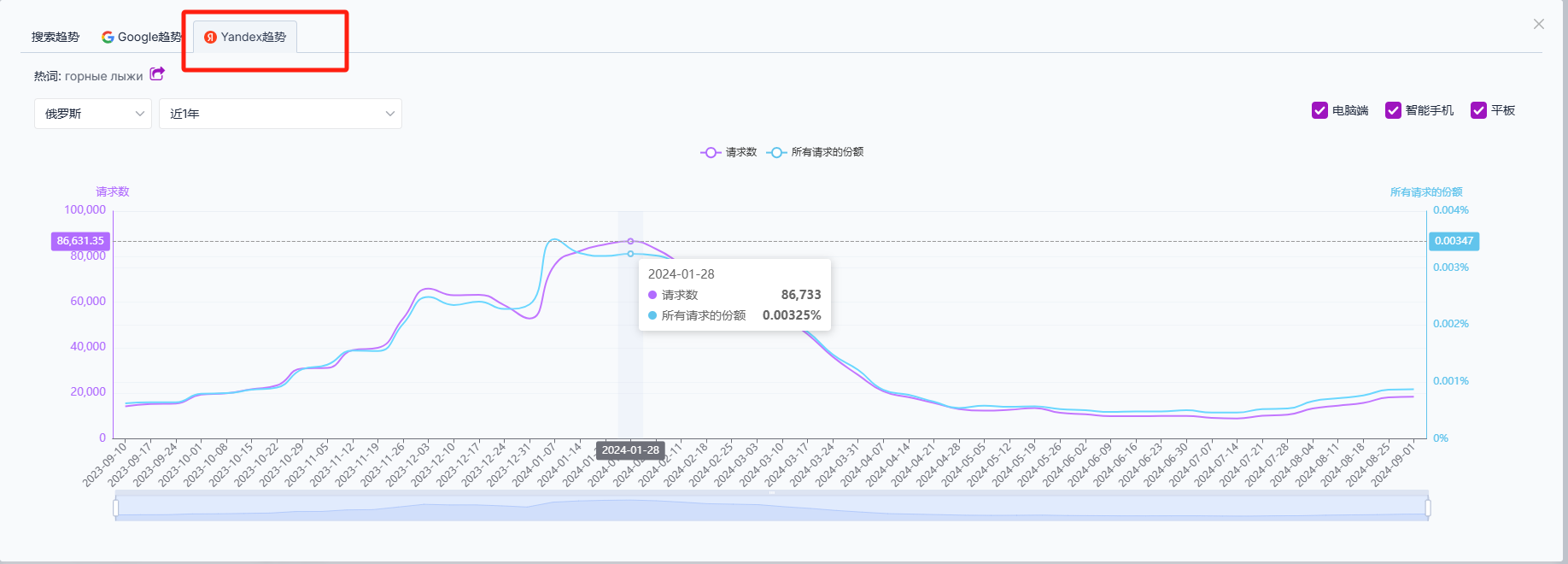Click the 2023-12-31 date label
The height and width of the screenshot is (564, 1568).
pyautogui.click(x=509, y=465)
